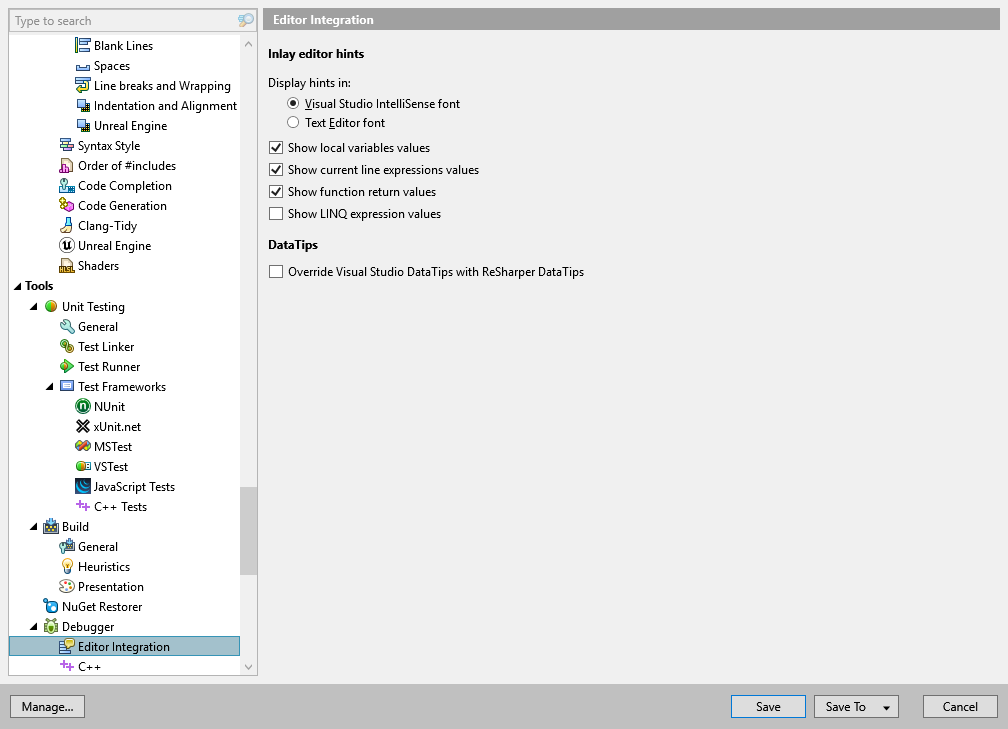1008x729 pixels.
Task: Click the Manage button
Action: (x=47, y=706)
